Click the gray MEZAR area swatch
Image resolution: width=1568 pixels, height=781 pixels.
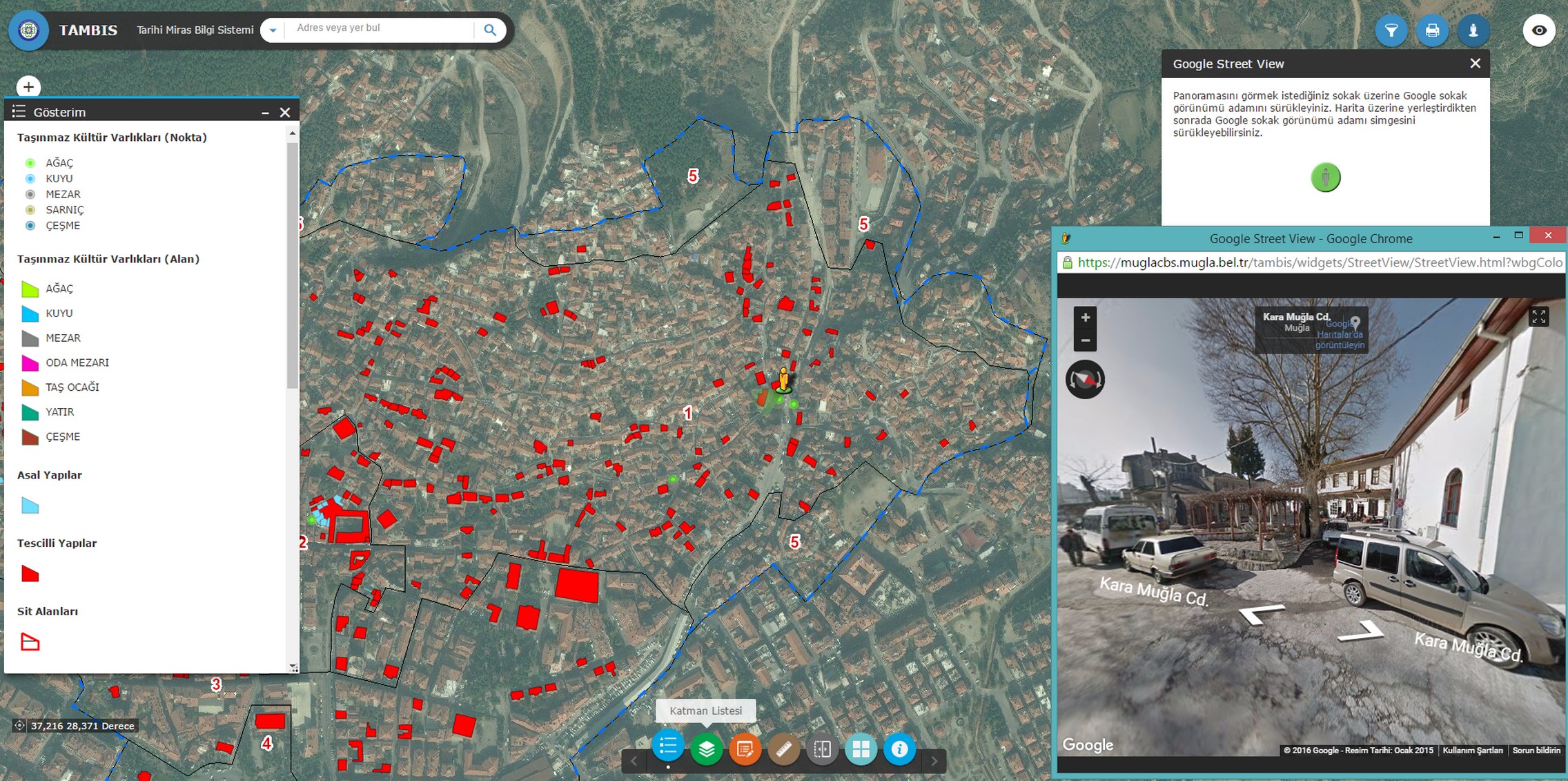[30, 338]
